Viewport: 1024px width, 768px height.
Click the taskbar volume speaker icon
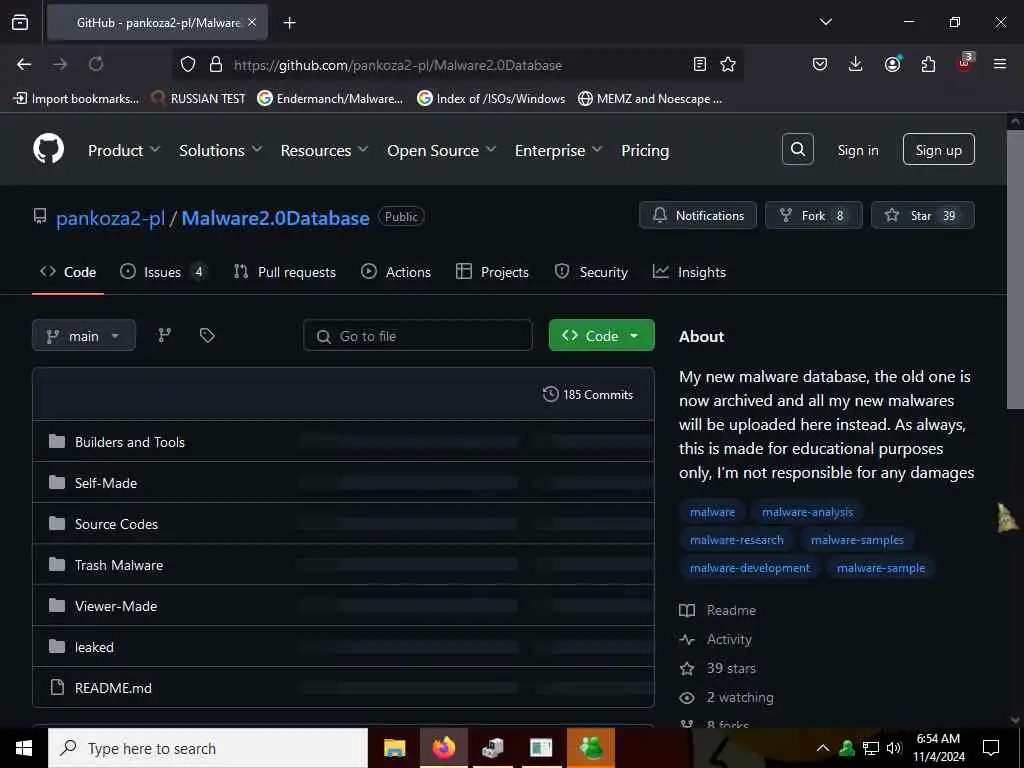894,748
